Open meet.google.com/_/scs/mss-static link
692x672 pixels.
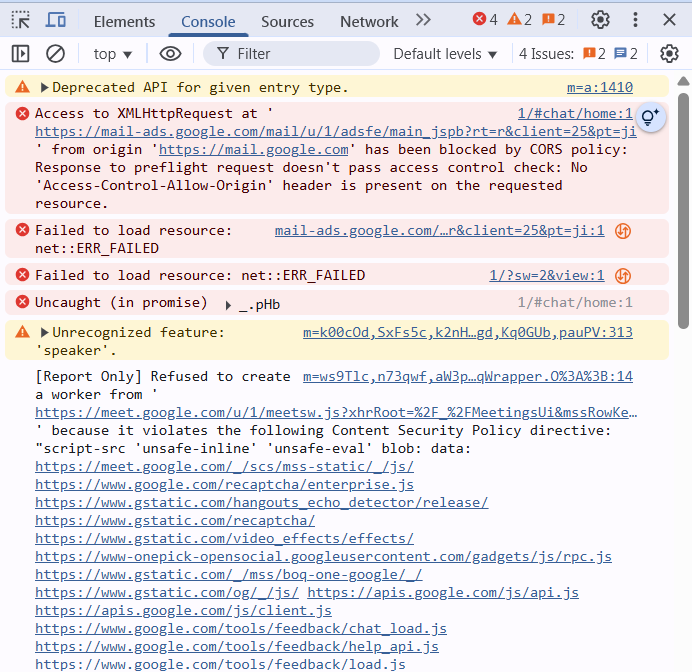[225, 466]
